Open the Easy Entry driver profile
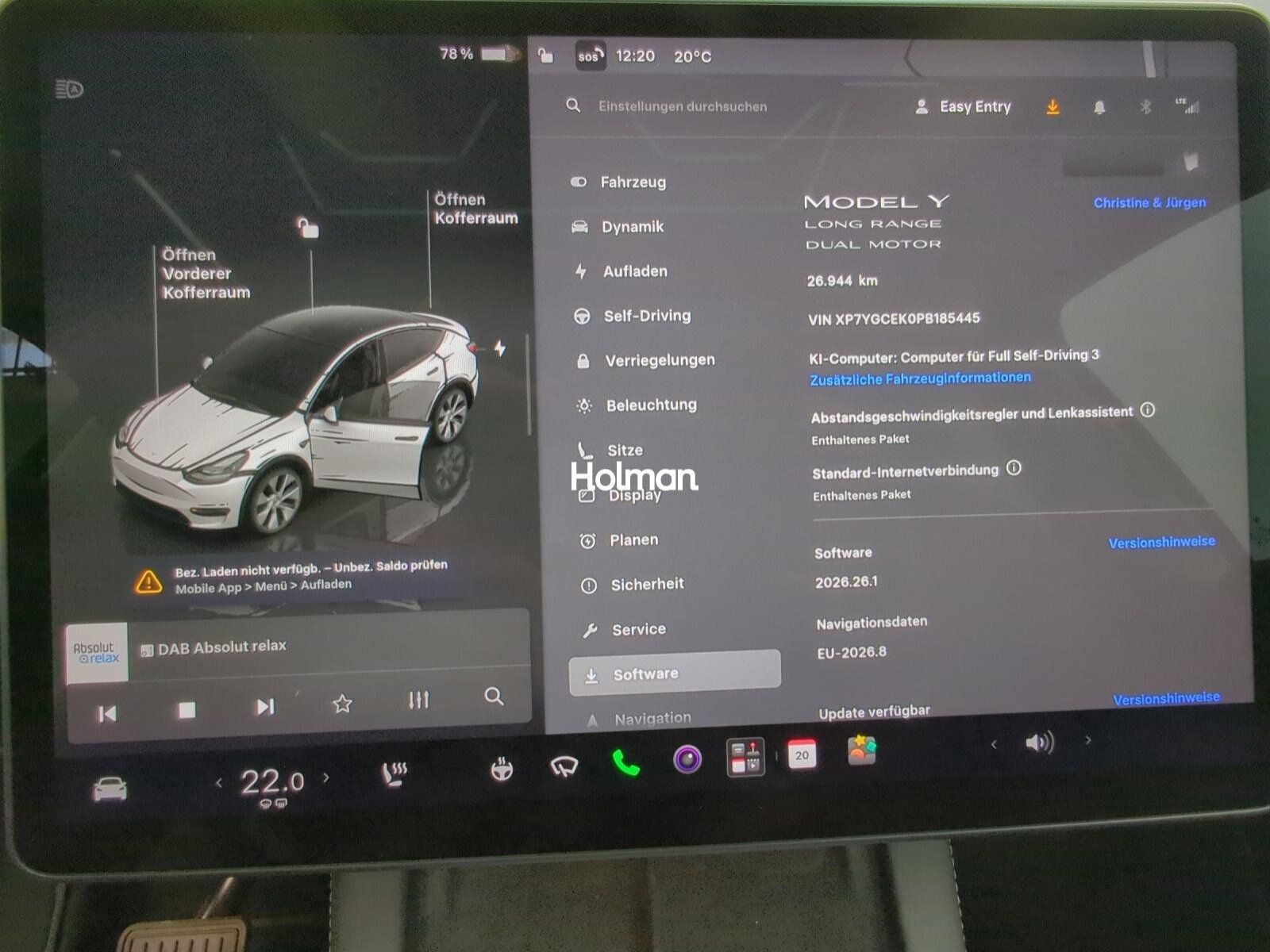The image size is (1270, 952). (964, 106)
